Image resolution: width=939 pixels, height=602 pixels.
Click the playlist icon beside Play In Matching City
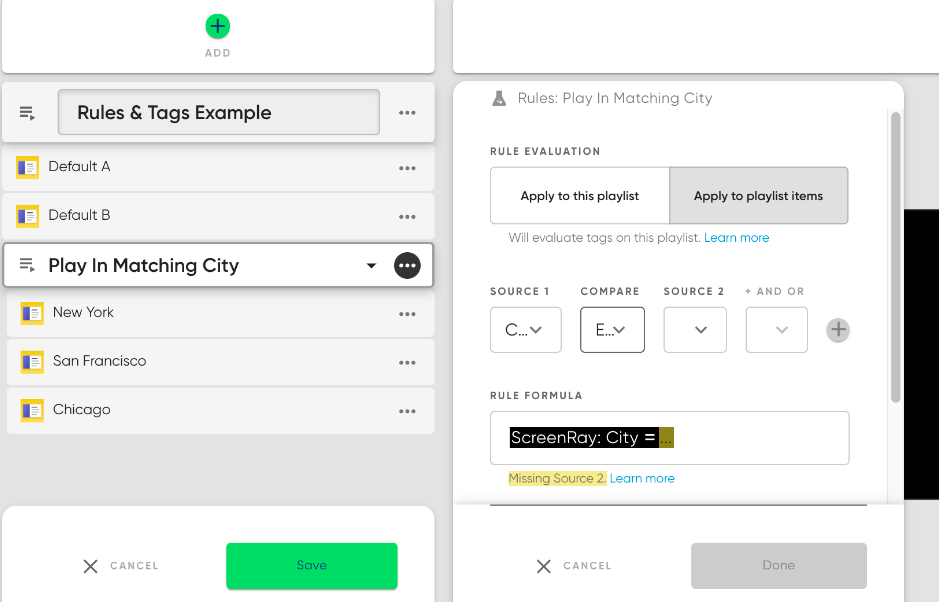[28, 265]
